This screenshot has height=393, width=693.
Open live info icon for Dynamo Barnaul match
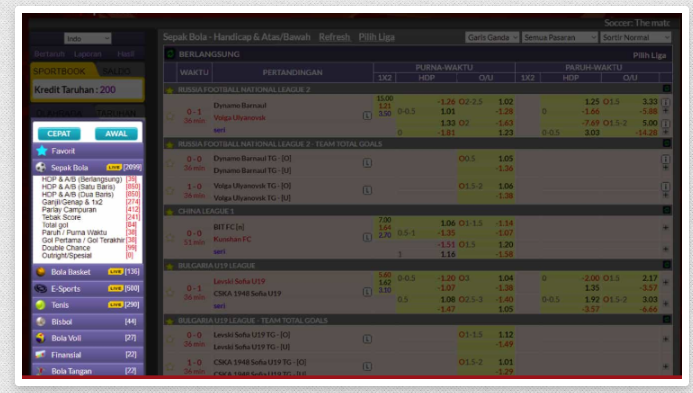367,116
